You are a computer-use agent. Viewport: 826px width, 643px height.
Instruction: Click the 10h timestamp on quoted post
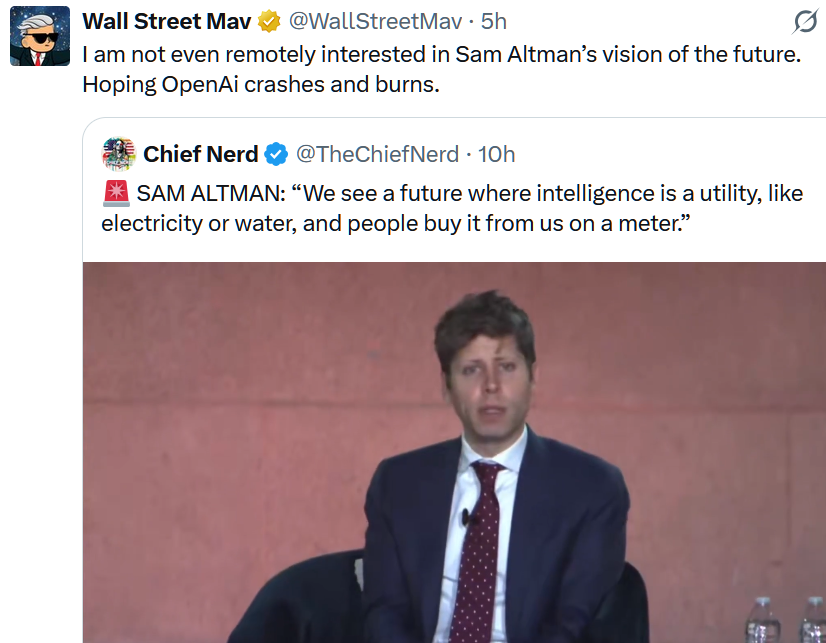click(x=496, y=154)
